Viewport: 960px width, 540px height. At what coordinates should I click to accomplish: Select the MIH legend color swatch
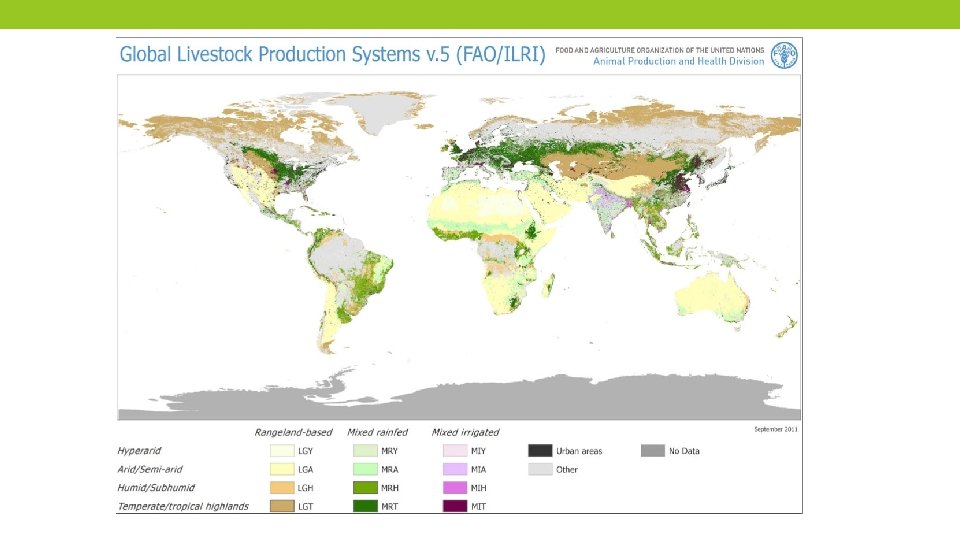[455, 487]
